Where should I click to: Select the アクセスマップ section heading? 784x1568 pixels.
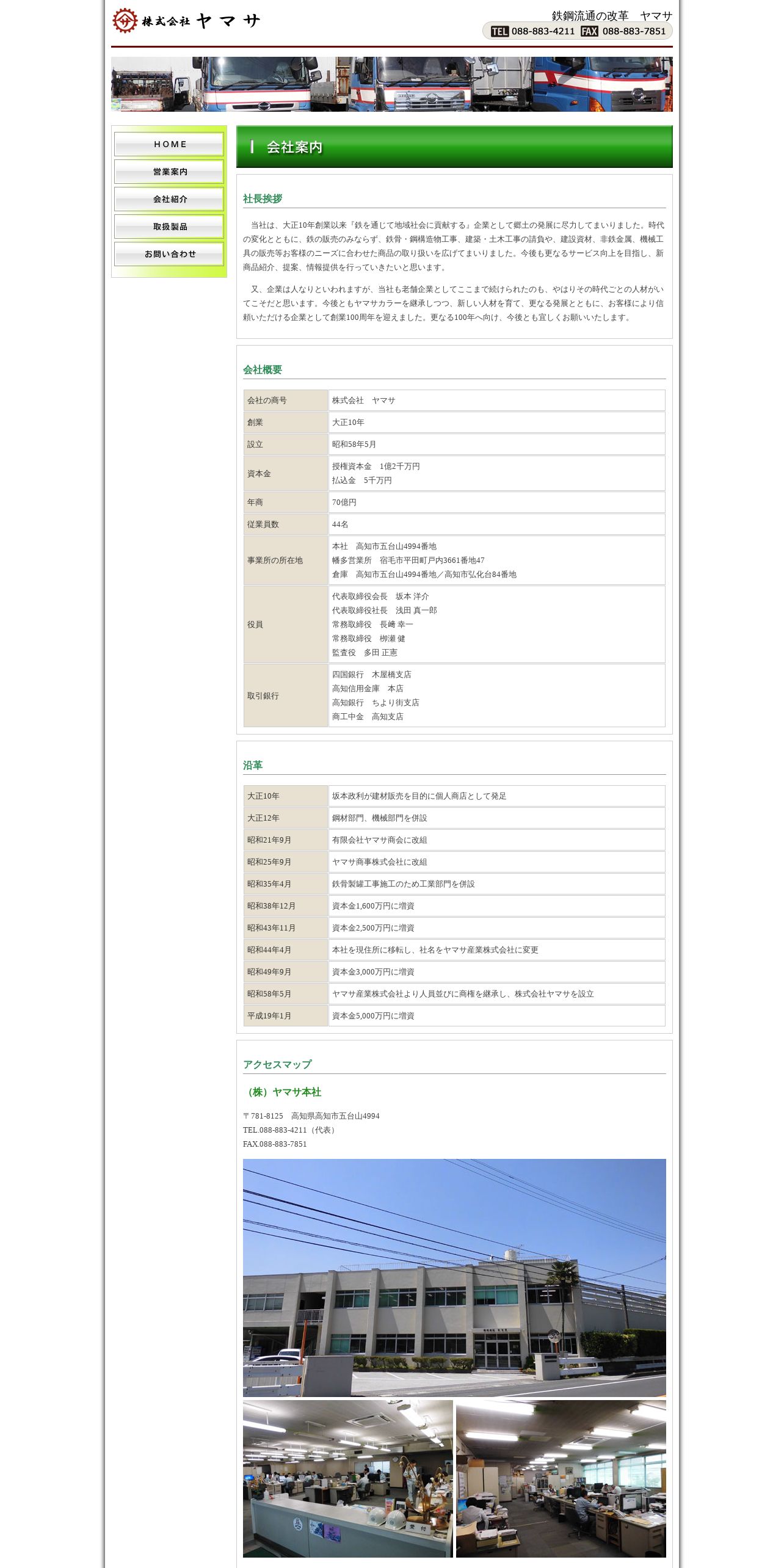click(x=277, y=1064)
